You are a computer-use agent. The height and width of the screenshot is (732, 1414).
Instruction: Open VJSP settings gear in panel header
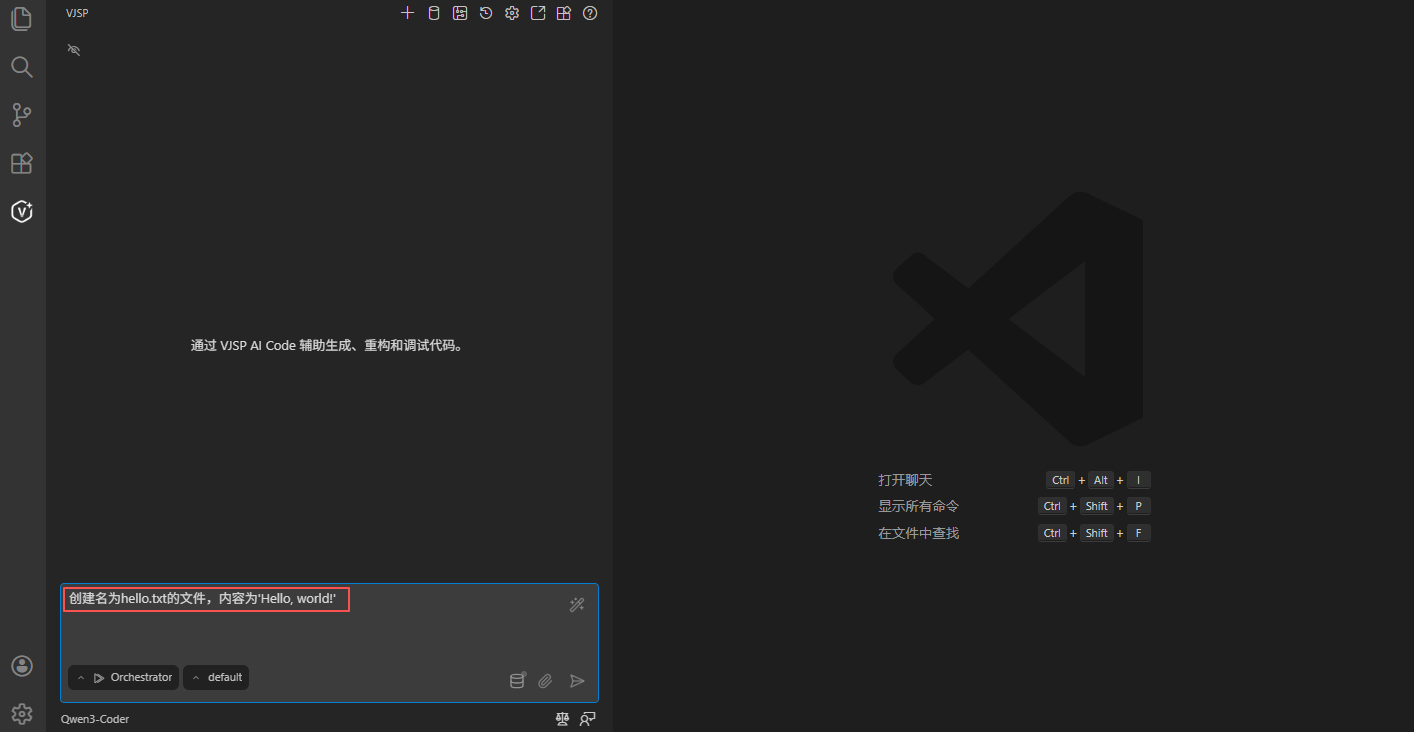click(512, 13)
